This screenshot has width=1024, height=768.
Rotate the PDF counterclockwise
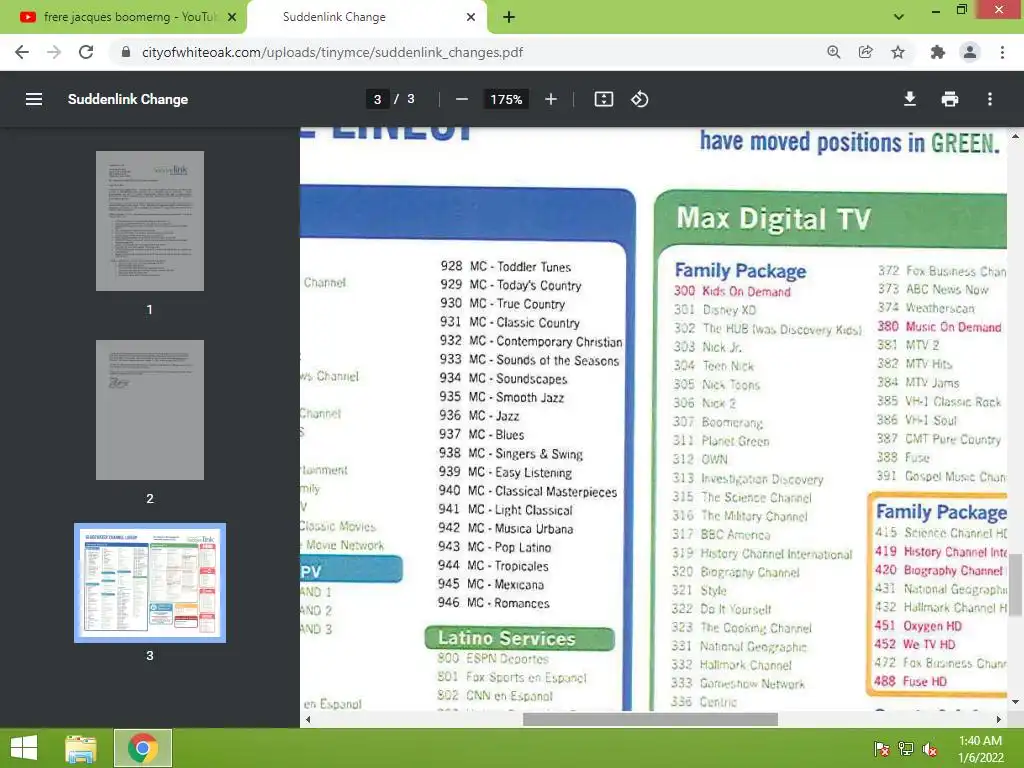[x=639, y=99]
